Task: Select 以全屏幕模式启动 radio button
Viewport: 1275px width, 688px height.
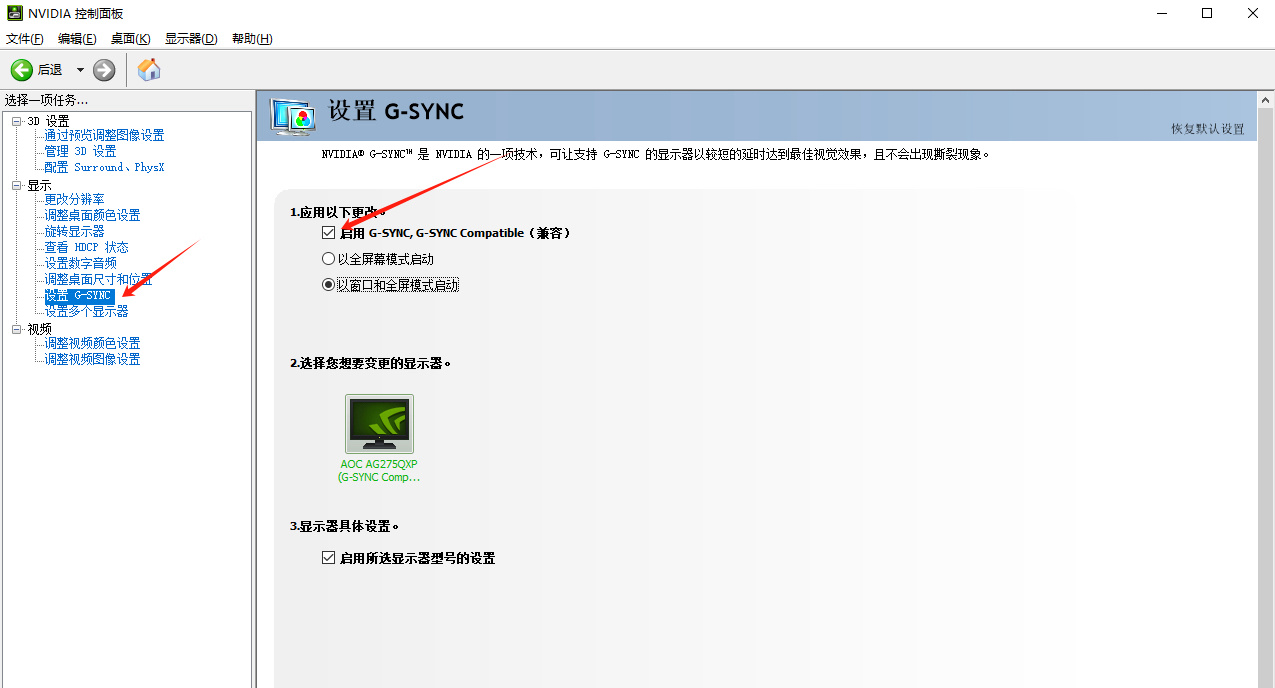Action: 328,259
